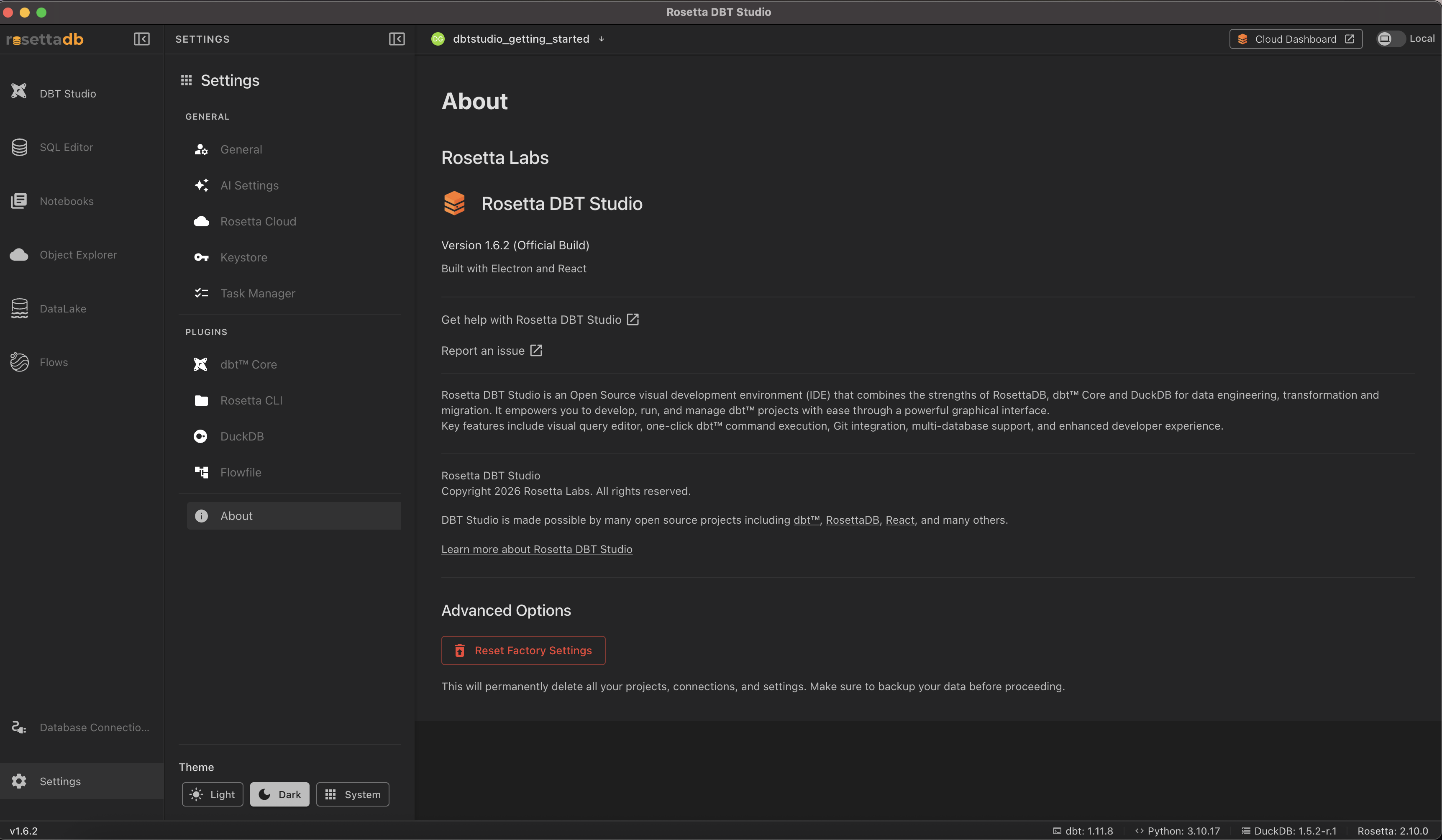Open Cloud Dashboard
The width and height of the screenshot is (1442, 840).
1296,39
